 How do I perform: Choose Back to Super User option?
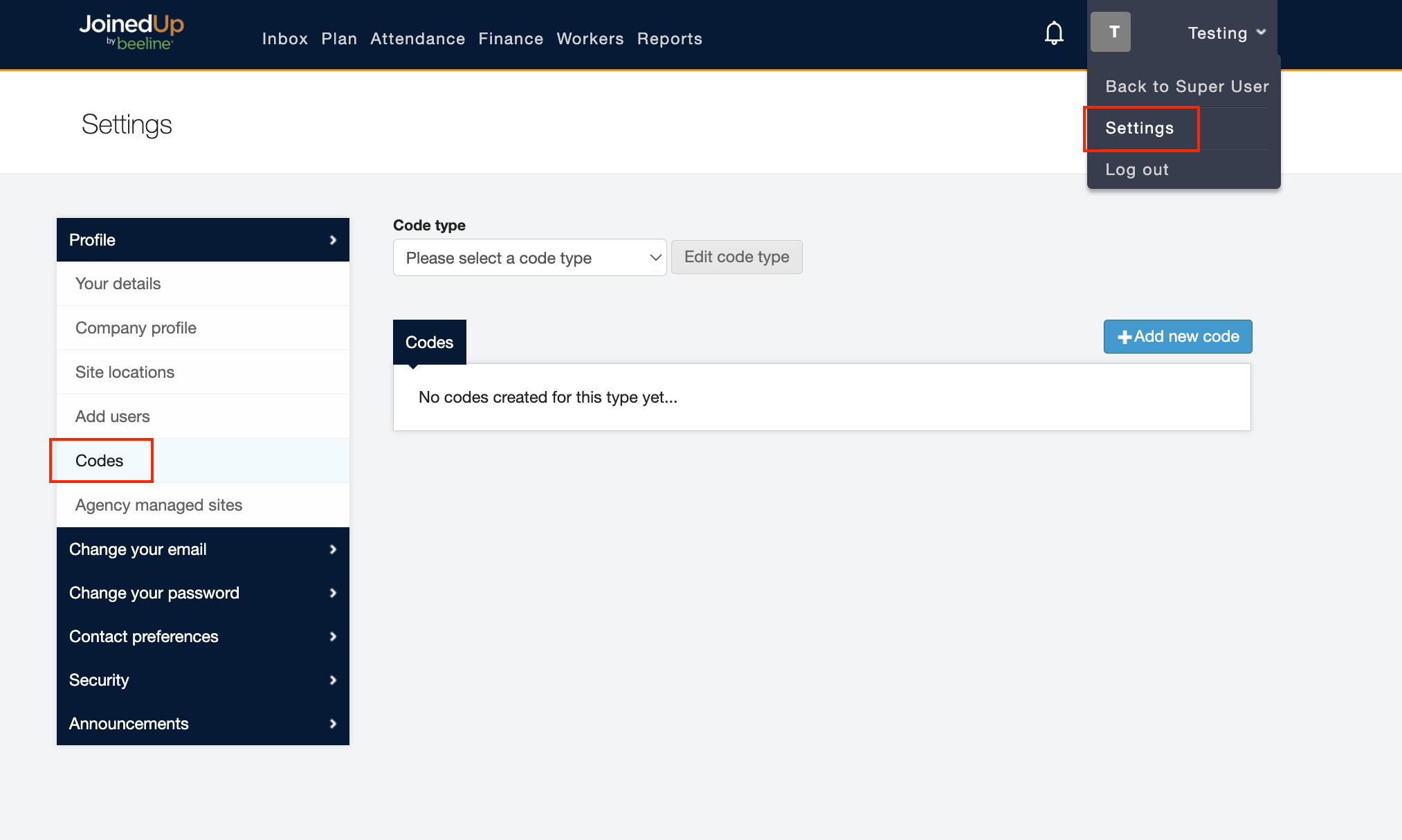[1186, 86]
